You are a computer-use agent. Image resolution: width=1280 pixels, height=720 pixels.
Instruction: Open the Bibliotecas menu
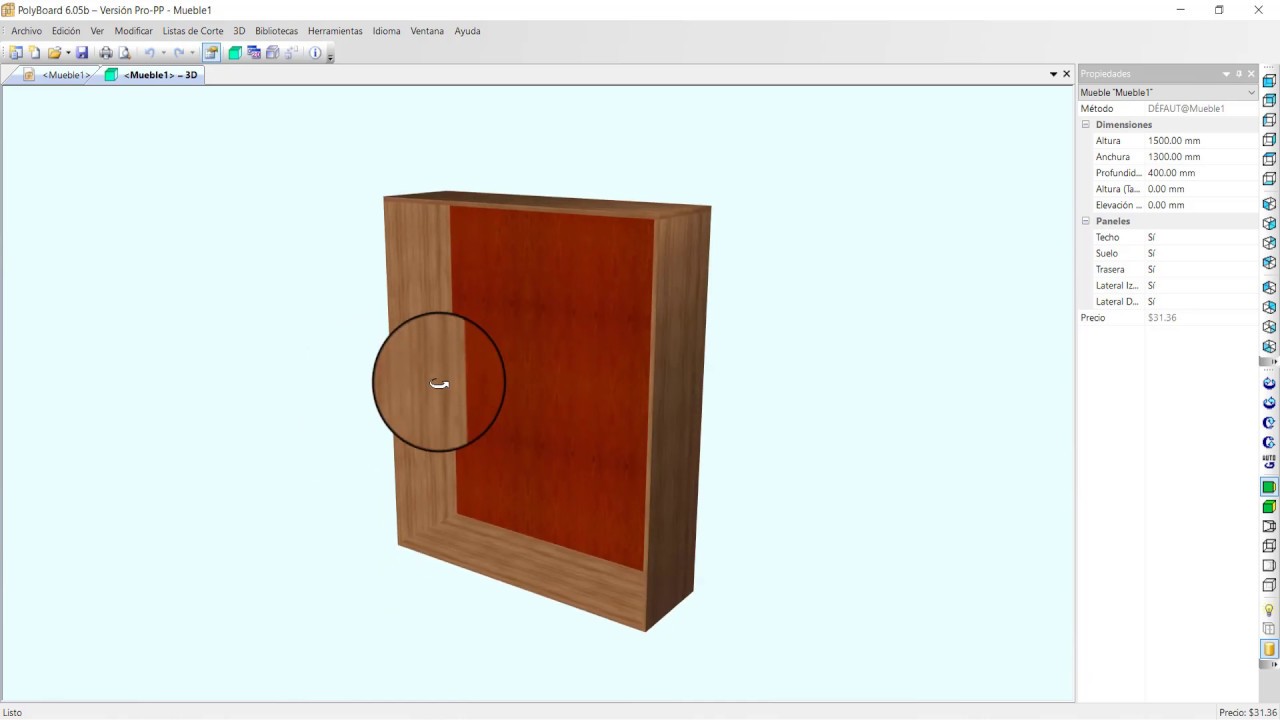coord(276,31)
